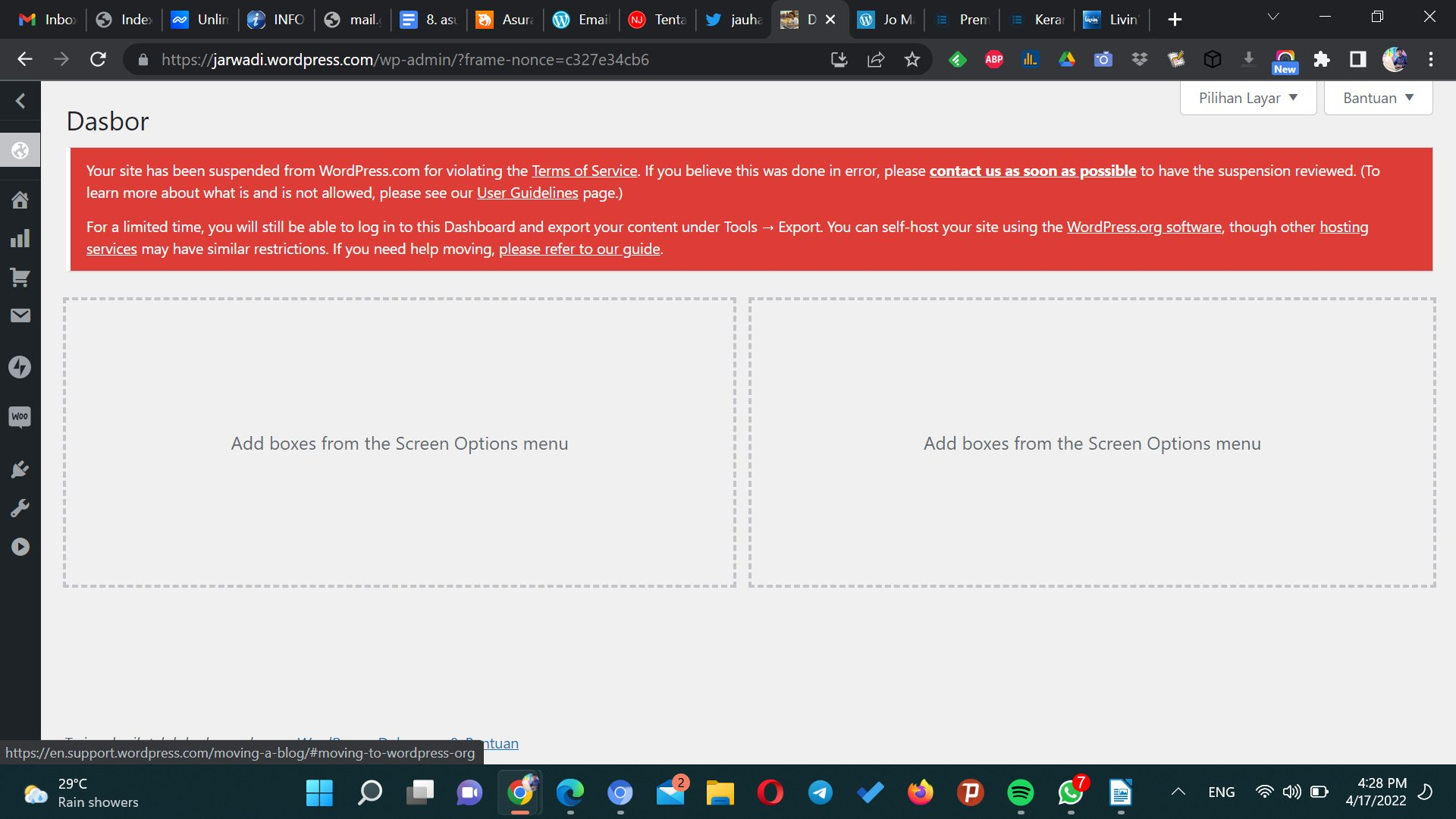
Task: Open the Tools wrench sidebar icon
Action: click(x=20, y=508)
